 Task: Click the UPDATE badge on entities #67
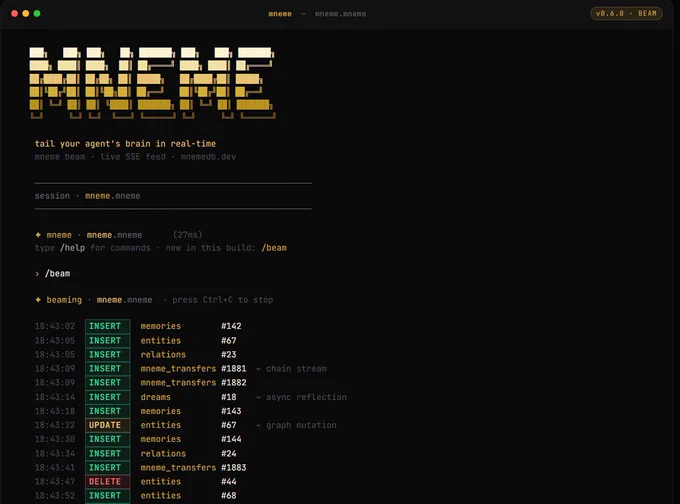pos(108,425)
